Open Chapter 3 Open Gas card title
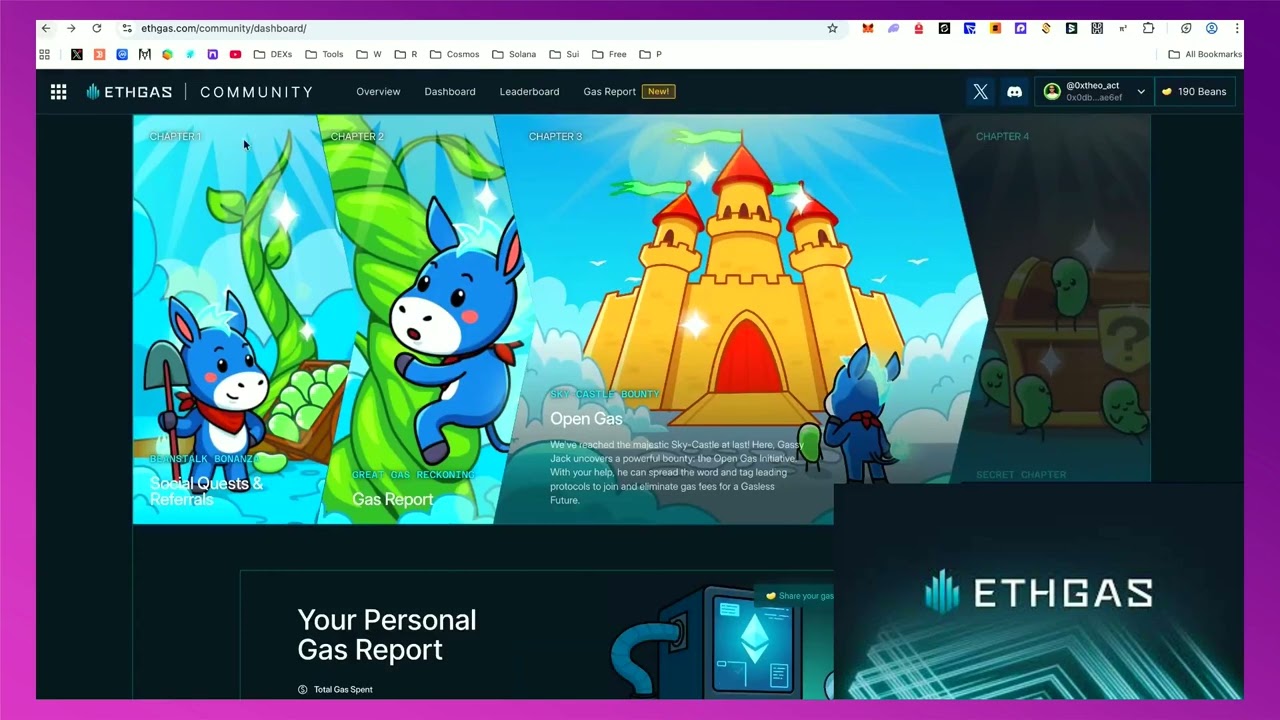The image size is (1280, 720). 586,419
